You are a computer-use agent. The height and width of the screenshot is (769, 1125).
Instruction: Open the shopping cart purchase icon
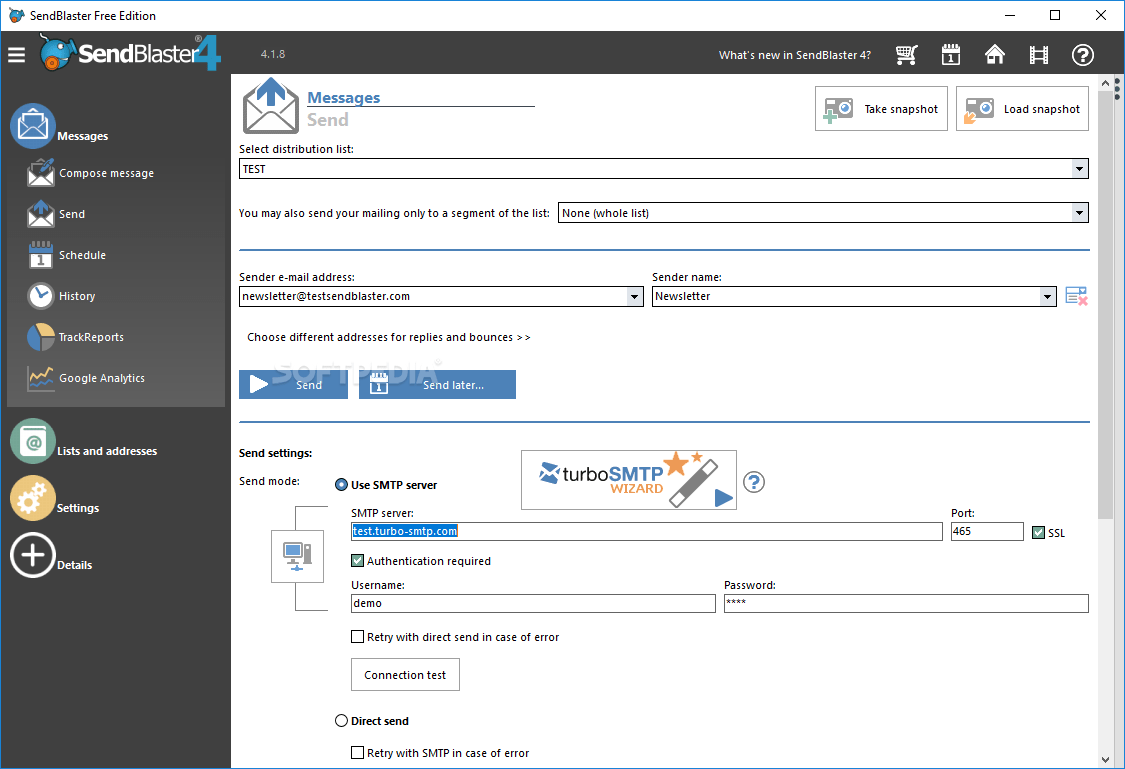906,55
